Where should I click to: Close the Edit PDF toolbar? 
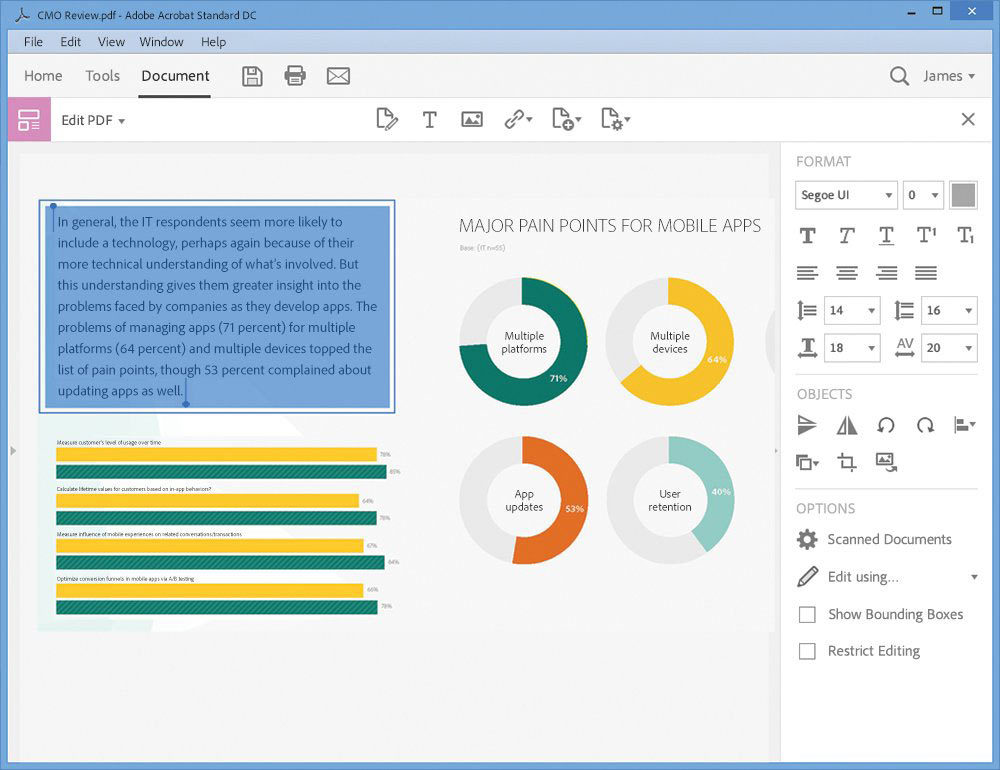pyautogui.click(x=968, y=119)
